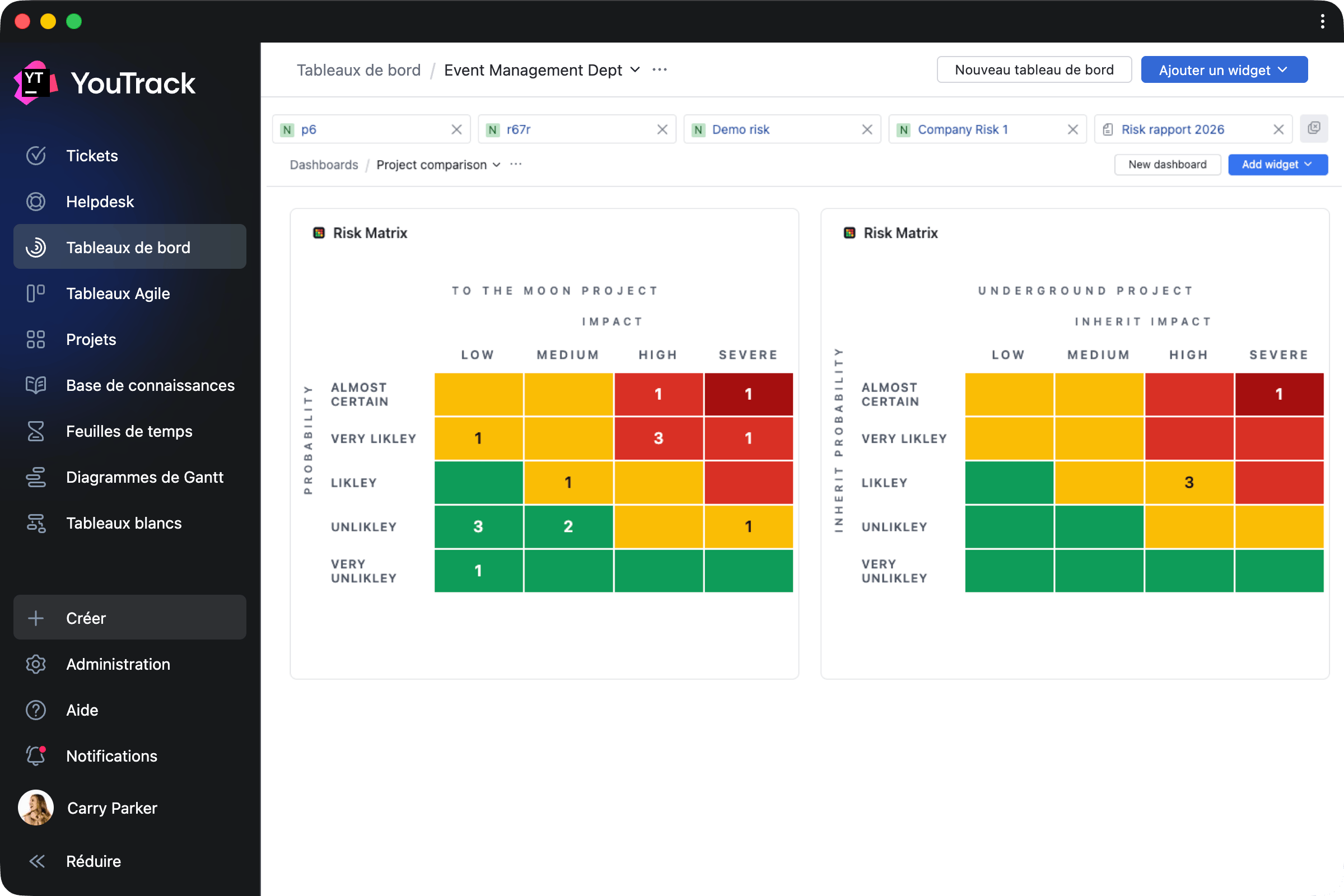Image resolution: width=1344 pixels, height=896 pixels.
Task: Open the Helpdesk lifebuoy icon
Action: pos(35,202)
